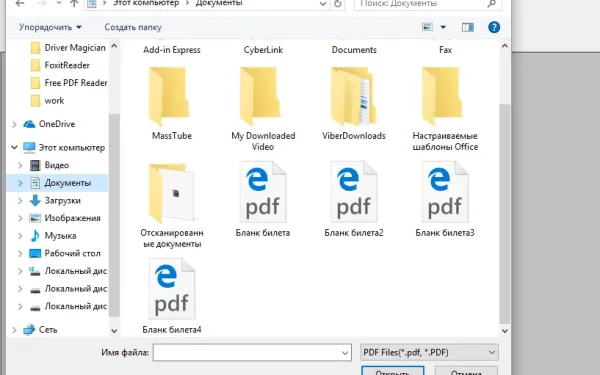
Task: Select the Бланк билета3 pdf file icon
Action: (445, 192)
